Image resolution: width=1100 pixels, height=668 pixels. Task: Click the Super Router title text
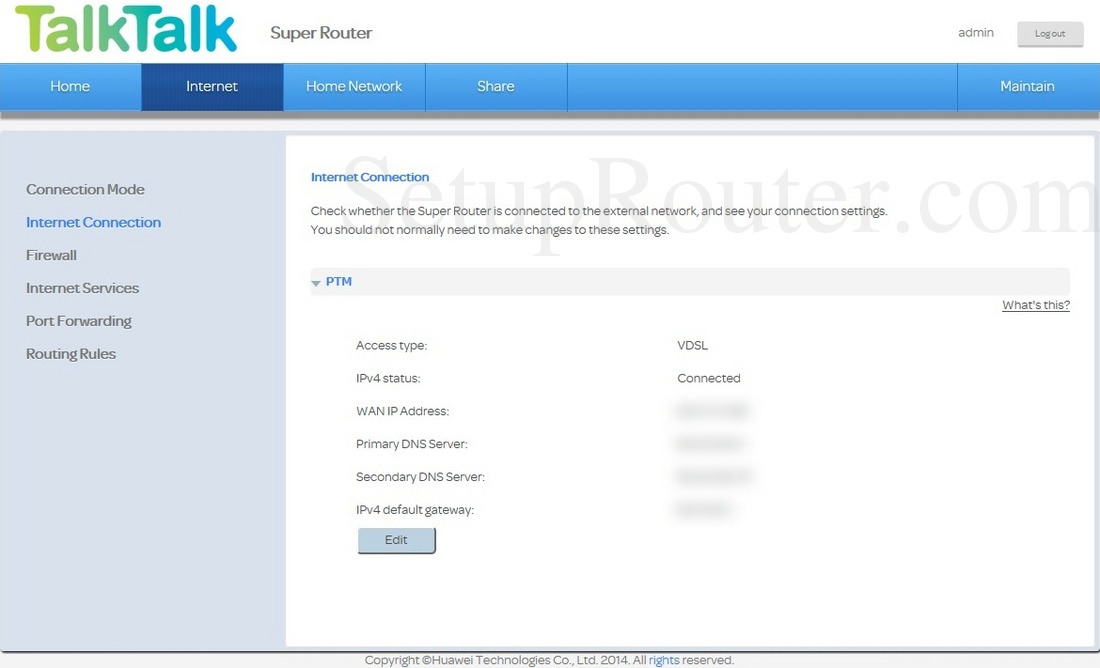[321, 33]
